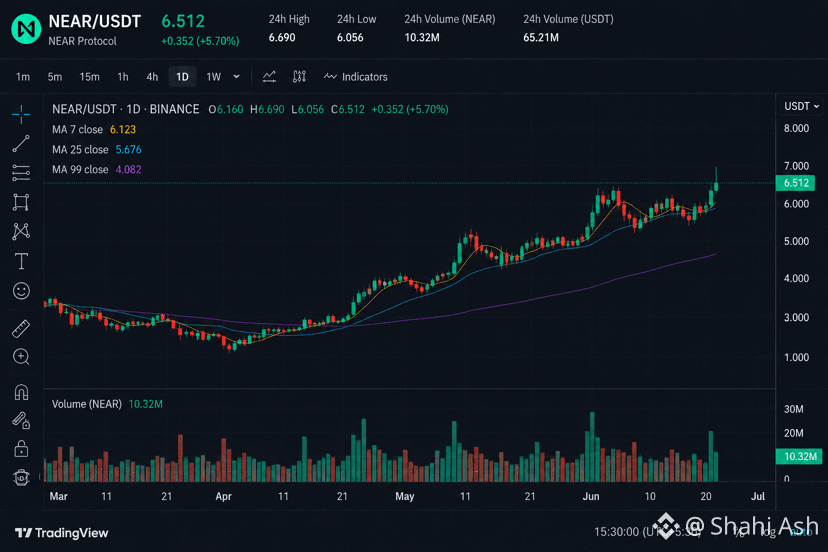The image size is (828, 552).
Task: Activate the zoom in magnifier tool
Action: (x=21, y=357)
